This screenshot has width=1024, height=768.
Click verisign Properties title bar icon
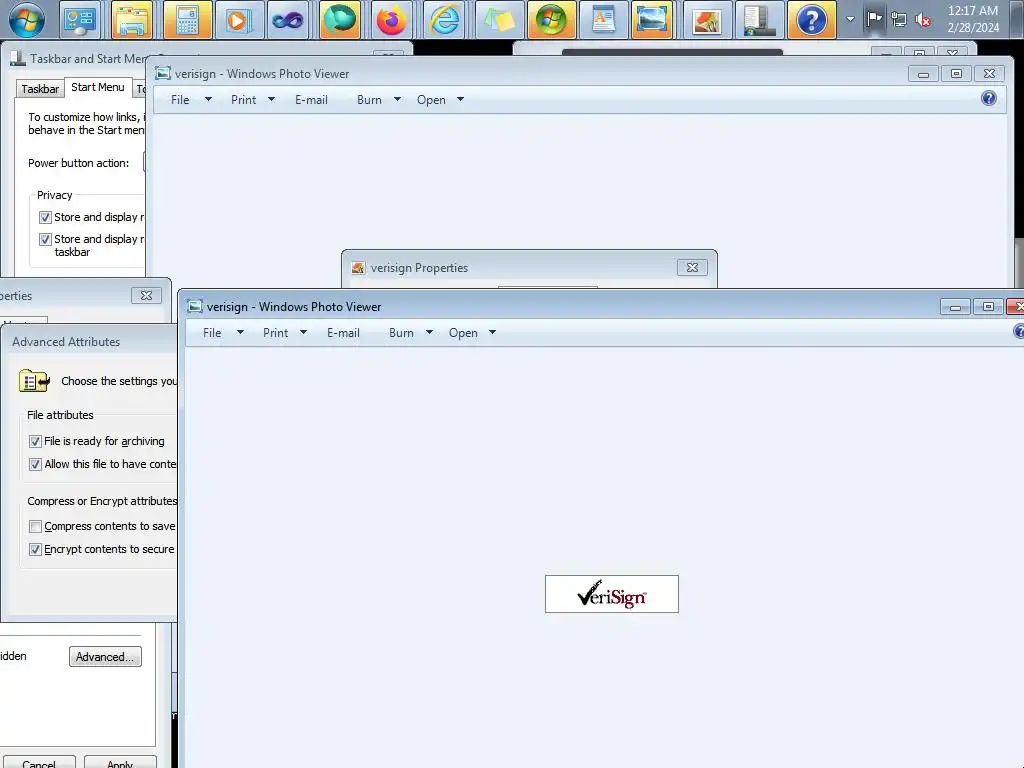click(x=358, y=268)
